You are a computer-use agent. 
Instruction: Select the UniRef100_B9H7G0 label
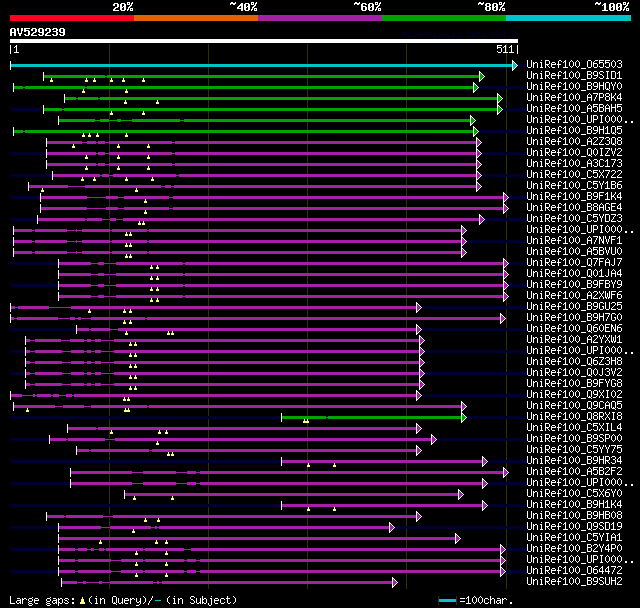tap(574, 318)
